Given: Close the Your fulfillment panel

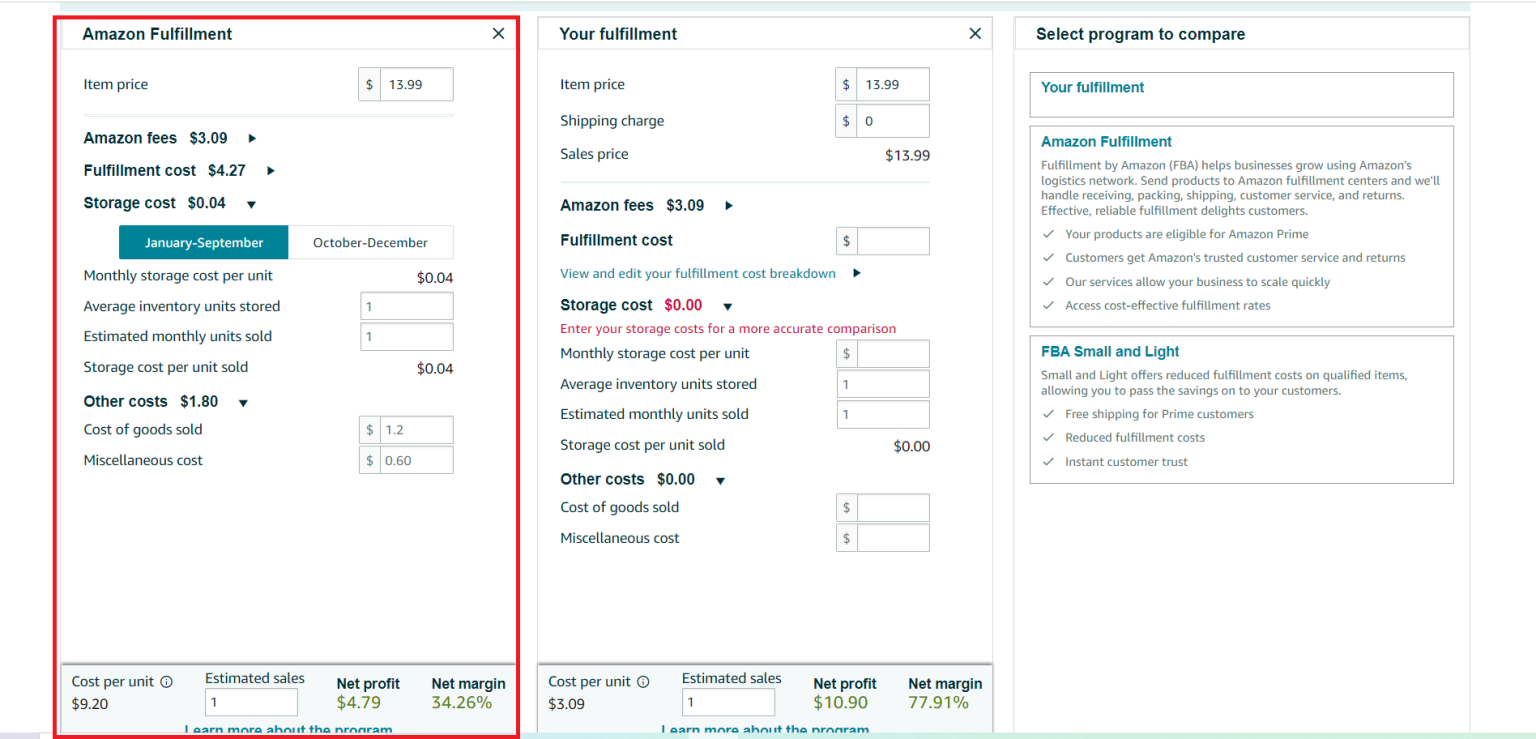Looking at the screenshot, I should [975, 33].
